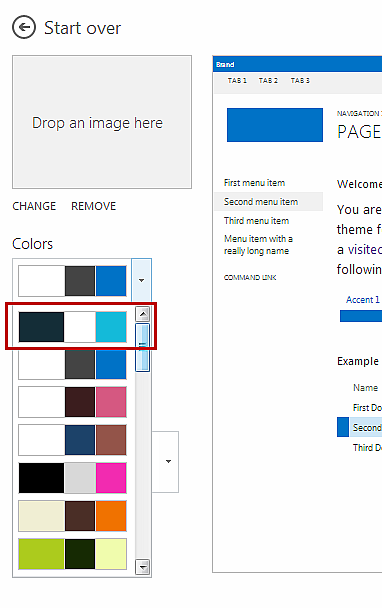The image size is (382, 608).
Task: Open the Colors palette dropdown arrow
Action: [x=142, y=280]
